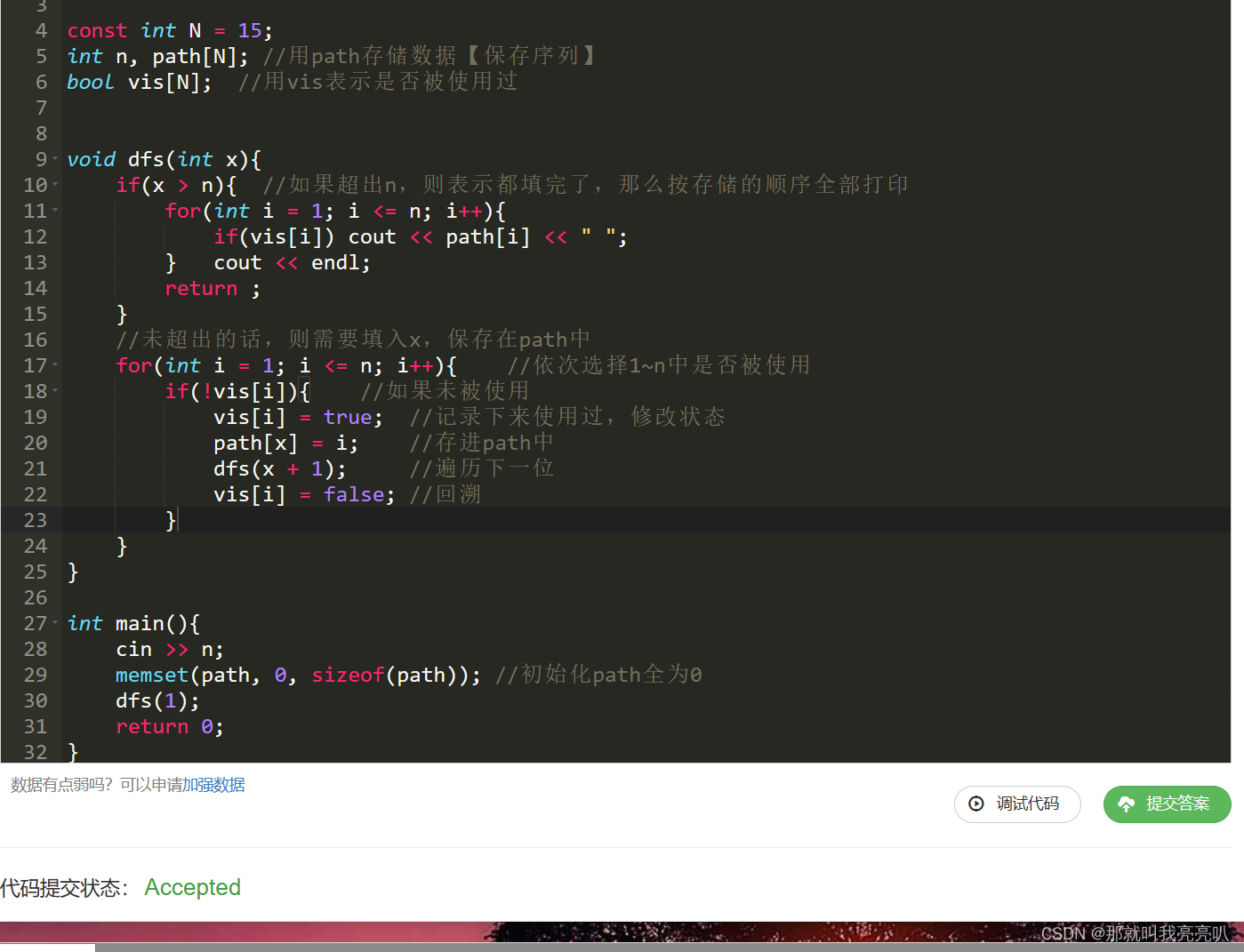Click the 'vis[i] = true;' statement

pos(298,417)
